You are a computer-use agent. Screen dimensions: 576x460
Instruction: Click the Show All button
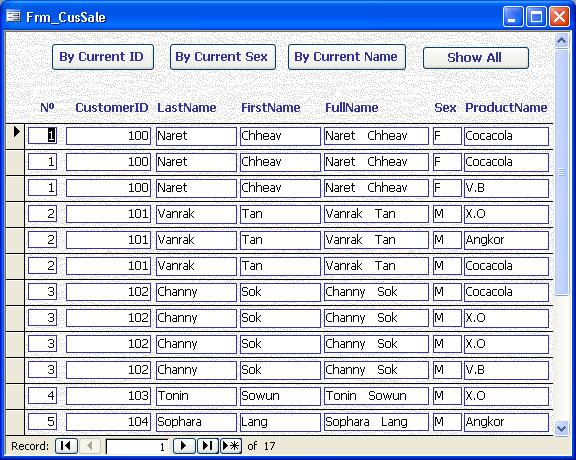coord(476,58)
